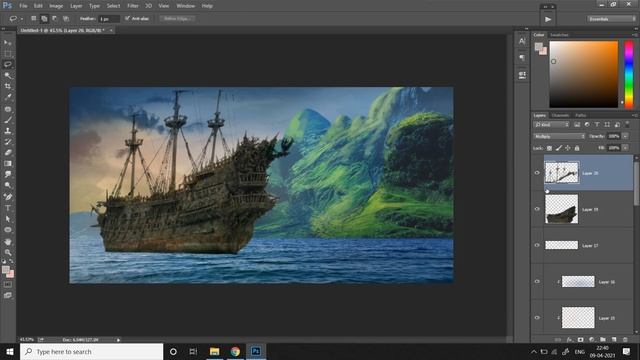Switch to the Swatches tab

pyautogui.click(x=559, y=35)
